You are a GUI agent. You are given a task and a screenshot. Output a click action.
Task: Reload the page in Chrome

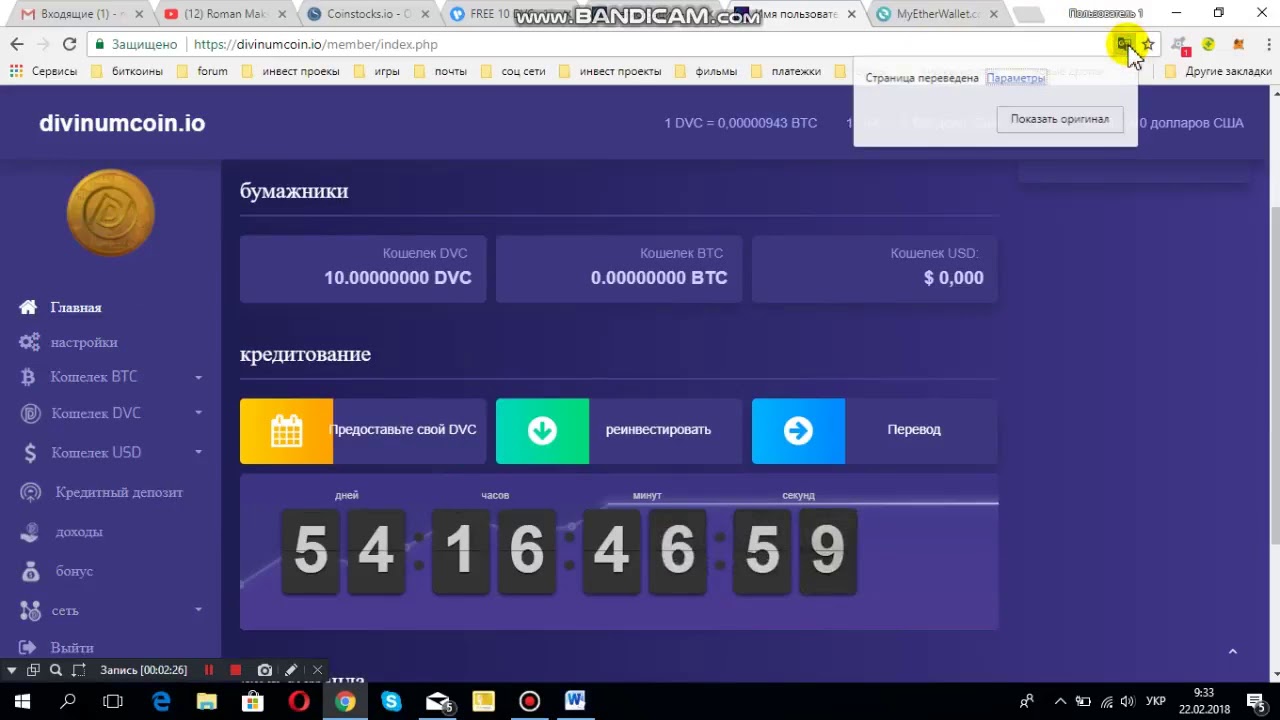[69, 44]
